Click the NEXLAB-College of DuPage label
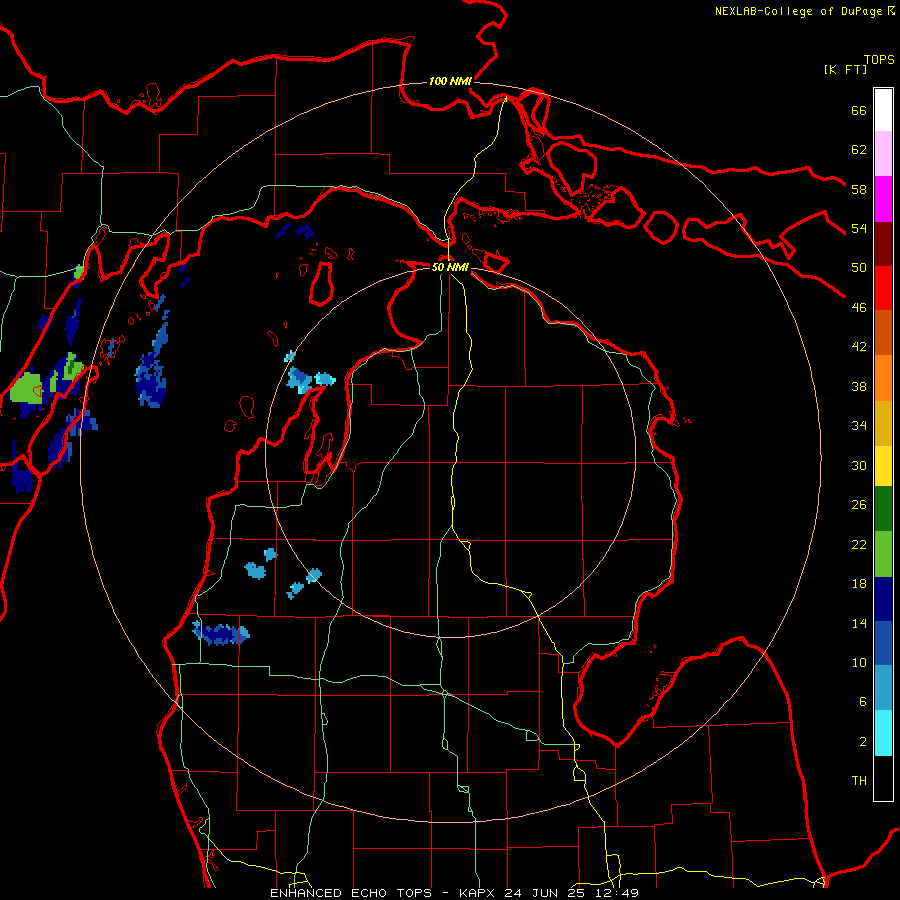This screenshot has width=900, height=900. (x=798, y=11)
